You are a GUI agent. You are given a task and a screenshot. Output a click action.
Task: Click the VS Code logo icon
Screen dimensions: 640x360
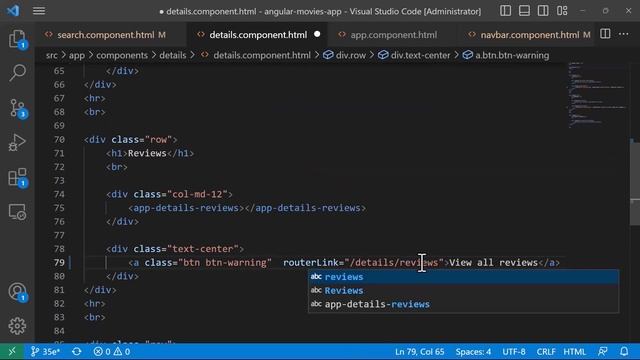coord(13,11)
